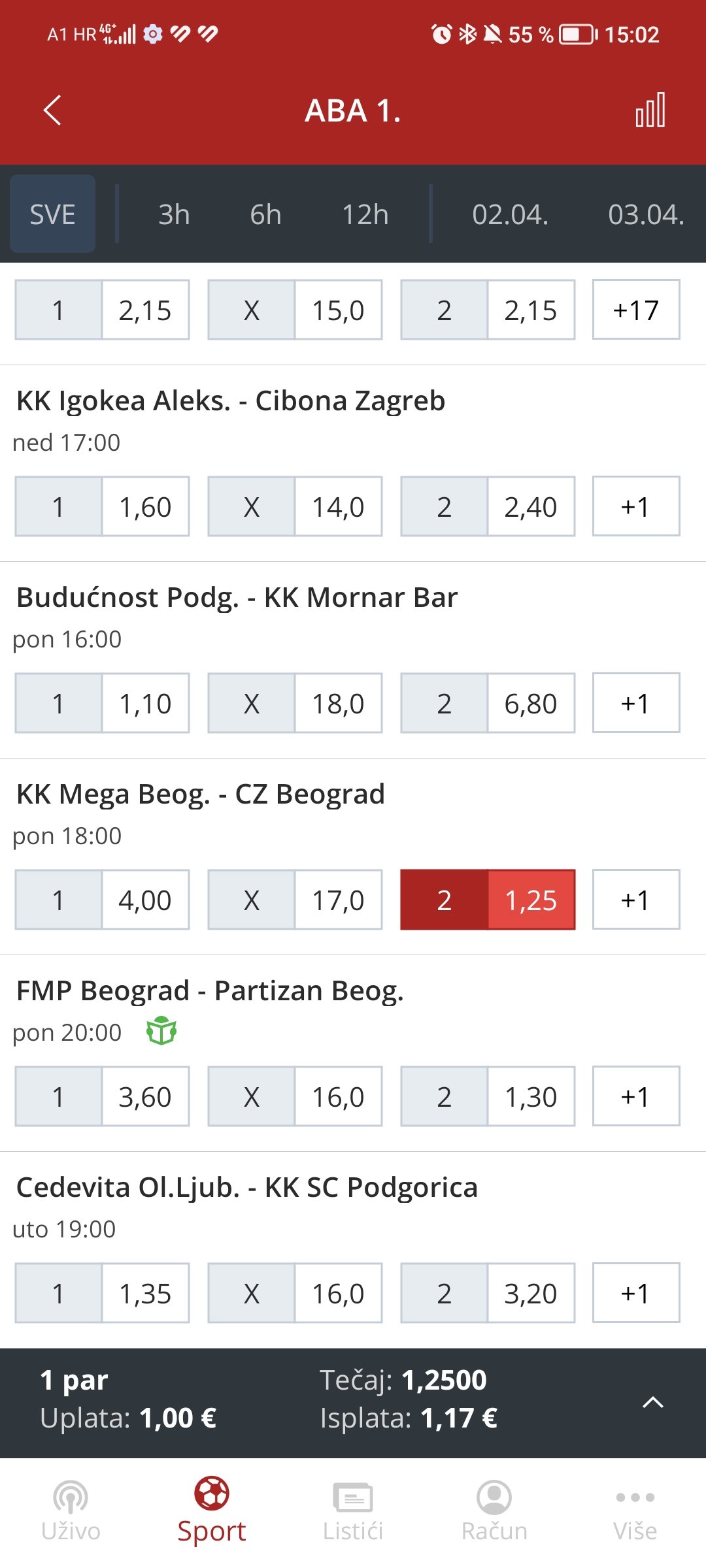The width and height of the screenshot is (706, 1568).
Task: Select draw odds 16,0 for Cedevita match
Action: click(295, 1293)
